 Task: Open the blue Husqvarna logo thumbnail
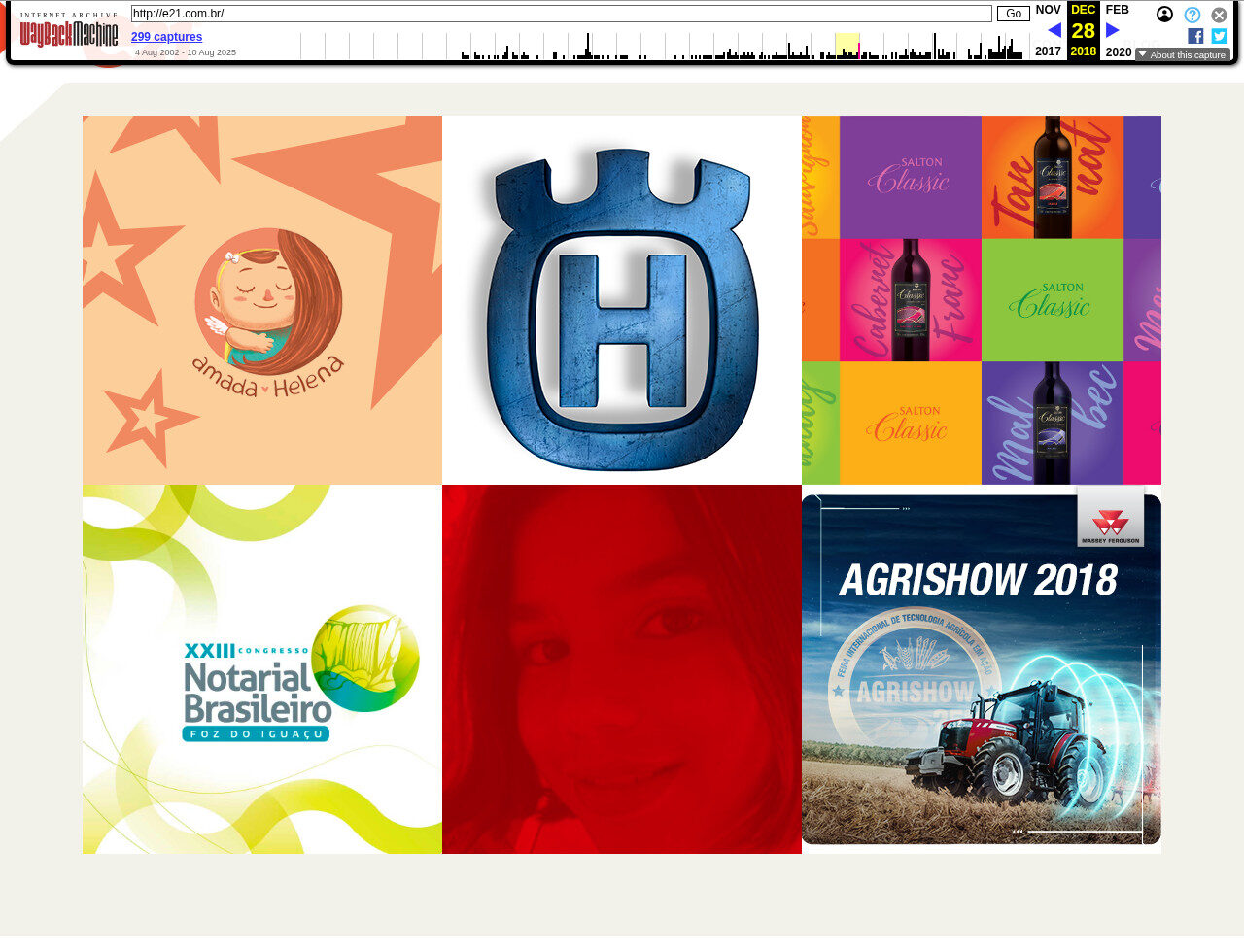point(622,300)
